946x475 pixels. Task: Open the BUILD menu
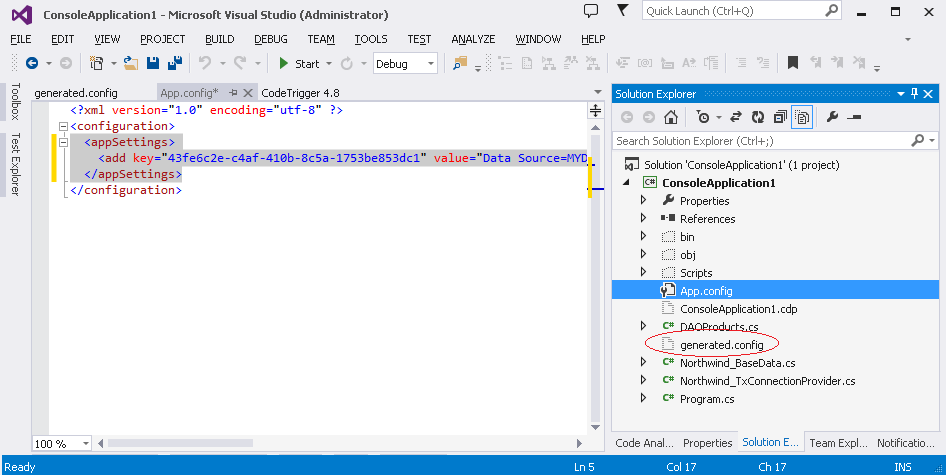click(219, 39)
